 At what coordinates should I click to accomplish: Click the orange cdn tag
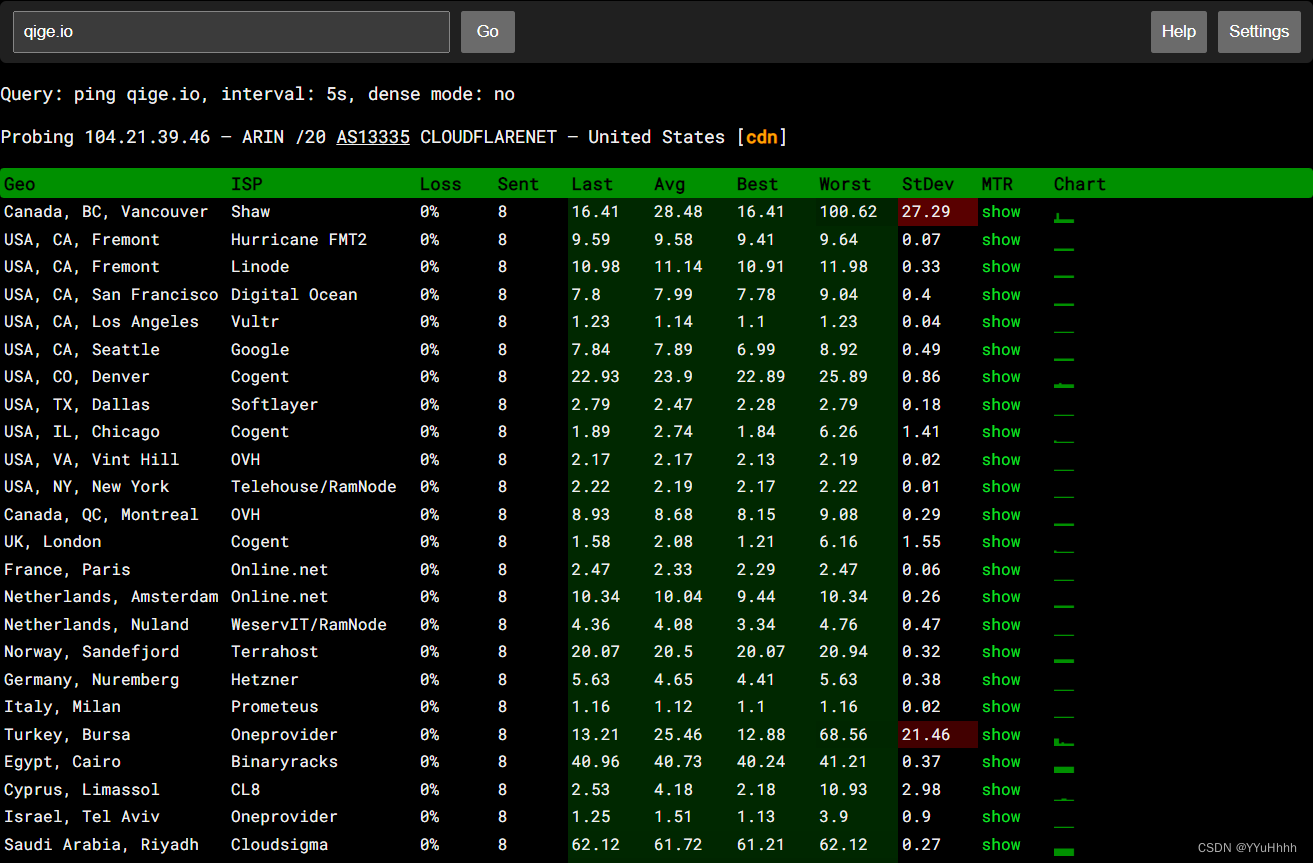pyautogui.click(x=761, y=137)
